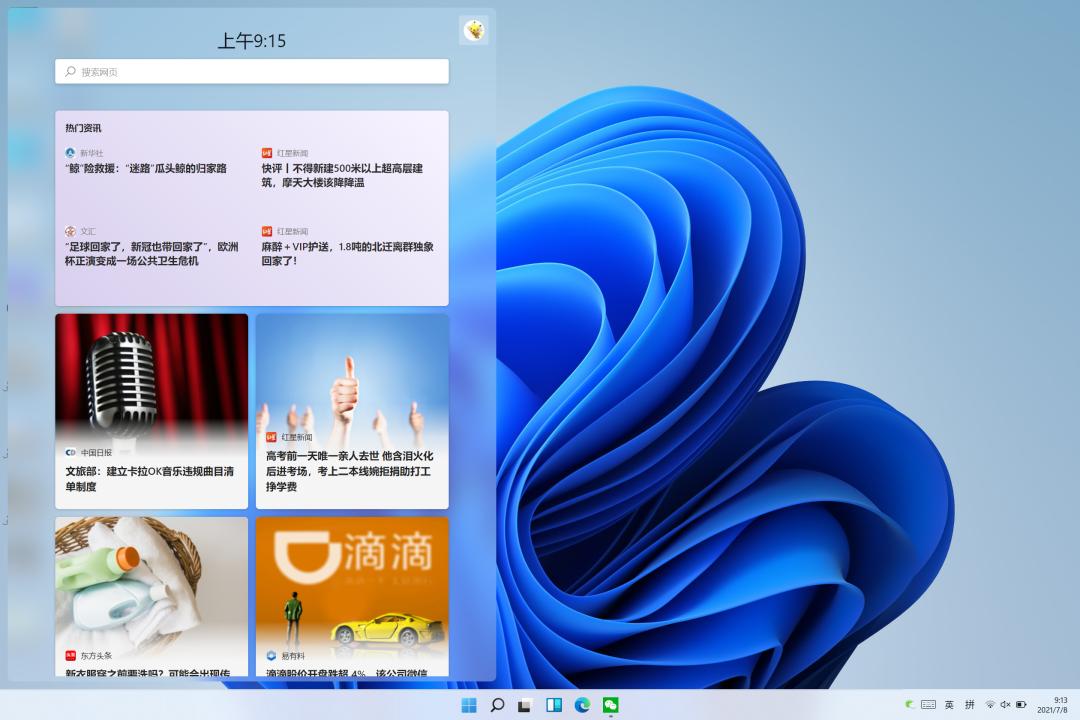Open the microphone karaoke news card
Image resolution: width=1080 pixels, height=720 pixels.
click(x=151, y=411)
